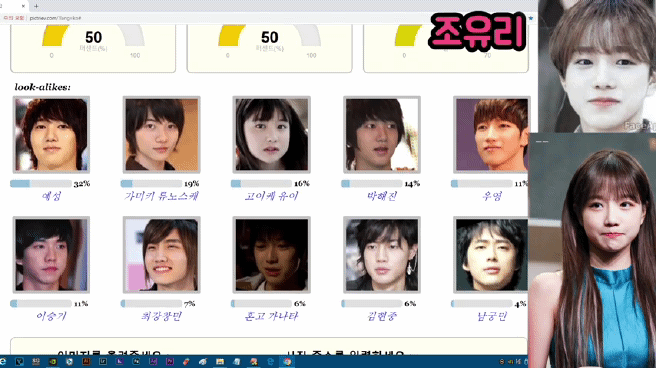The height and width of the screenshot is (368, 656).
Task: Open the blue Edge icon beside Chrome
Action: pyautogui.click(x=270, y=362)
